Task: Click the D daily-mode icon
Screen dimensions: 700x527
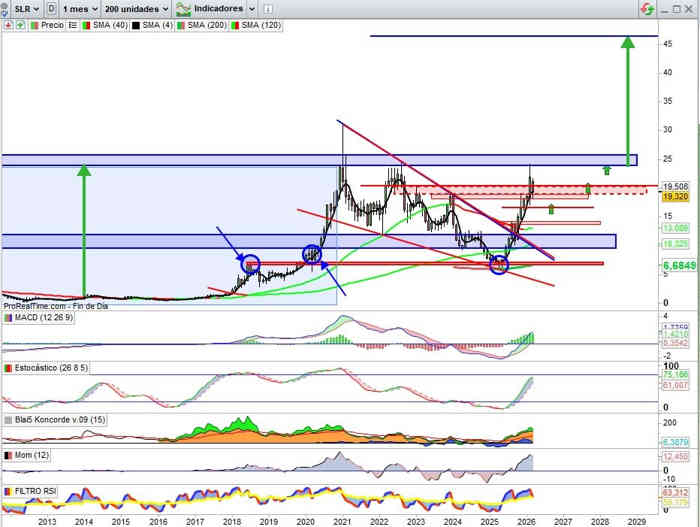Action: pos(51,8)
